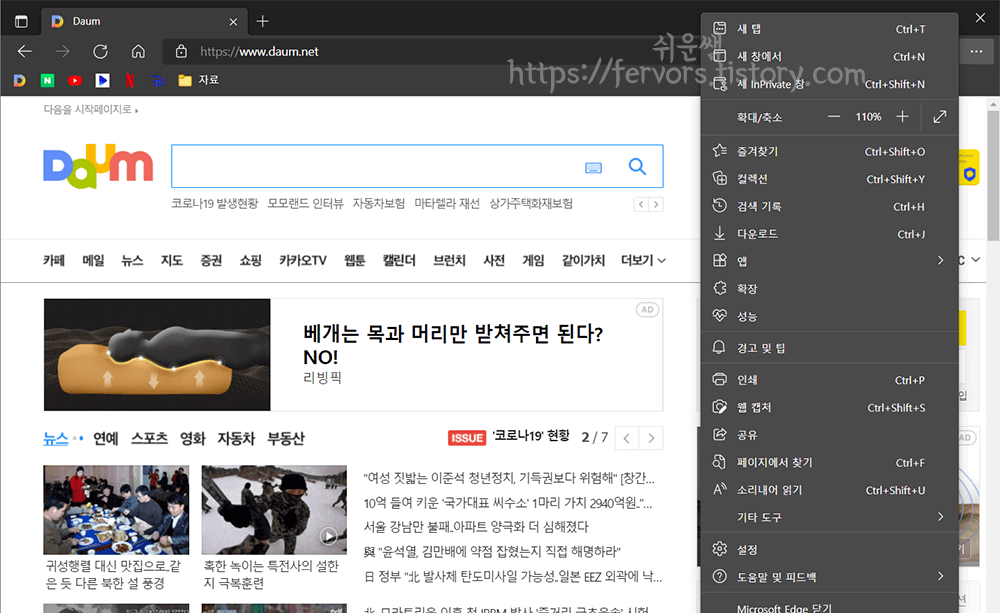This screenshot has height=613, width=1000.
Task: Choose 웹 캡처 from the menu
Action: (829, 407)
